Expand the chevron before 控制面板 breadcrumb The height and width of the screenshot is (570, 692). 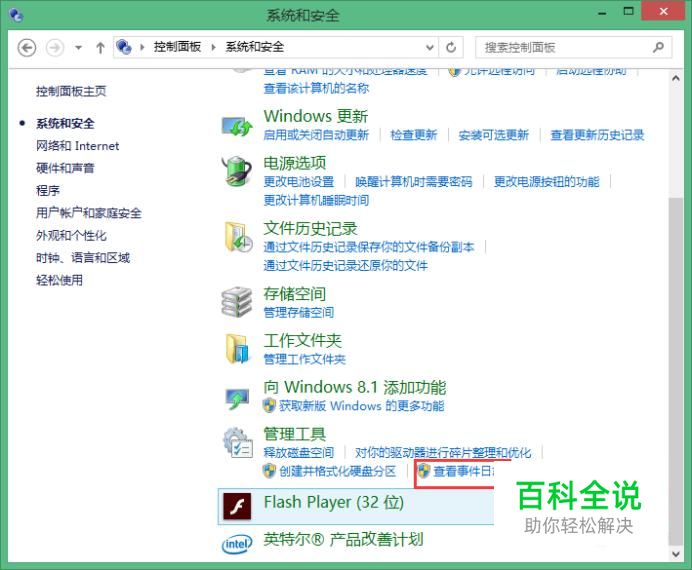tap(142, 47)
